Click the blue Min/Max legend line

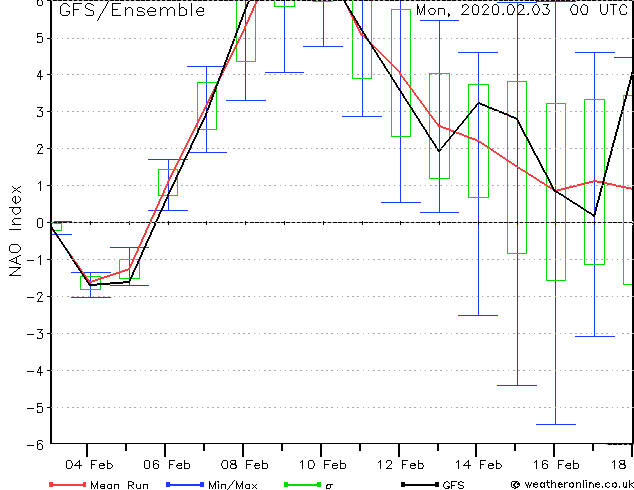(x=185, y=484)
